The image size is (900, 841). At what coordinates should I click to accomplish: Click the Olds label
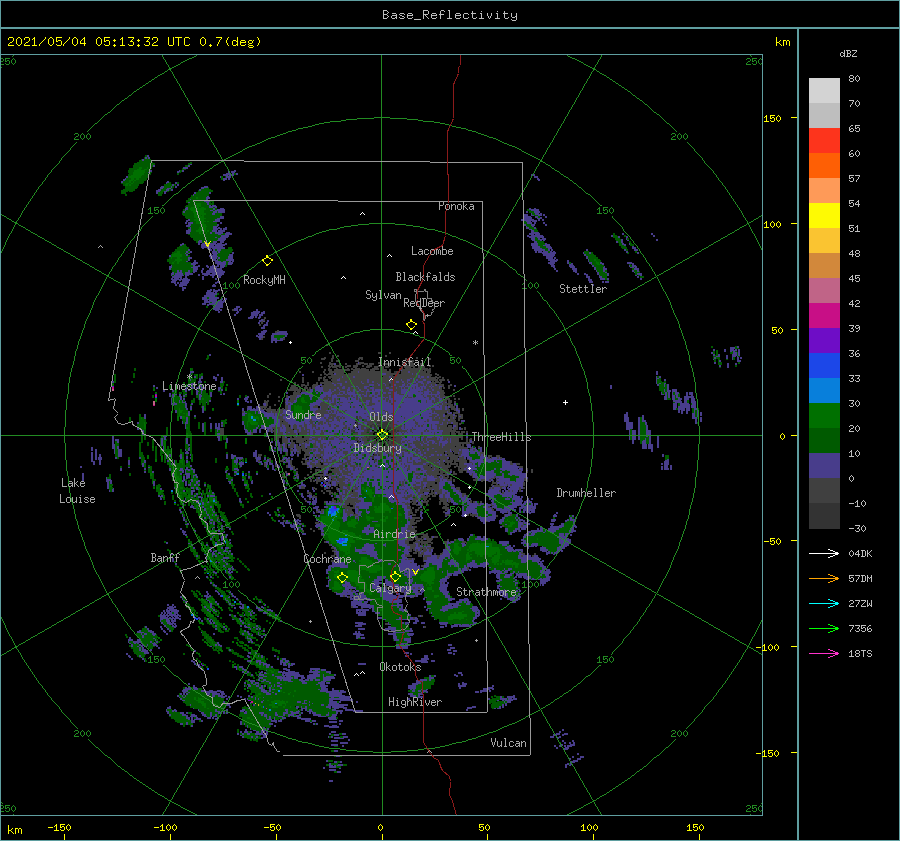[381, 417]
